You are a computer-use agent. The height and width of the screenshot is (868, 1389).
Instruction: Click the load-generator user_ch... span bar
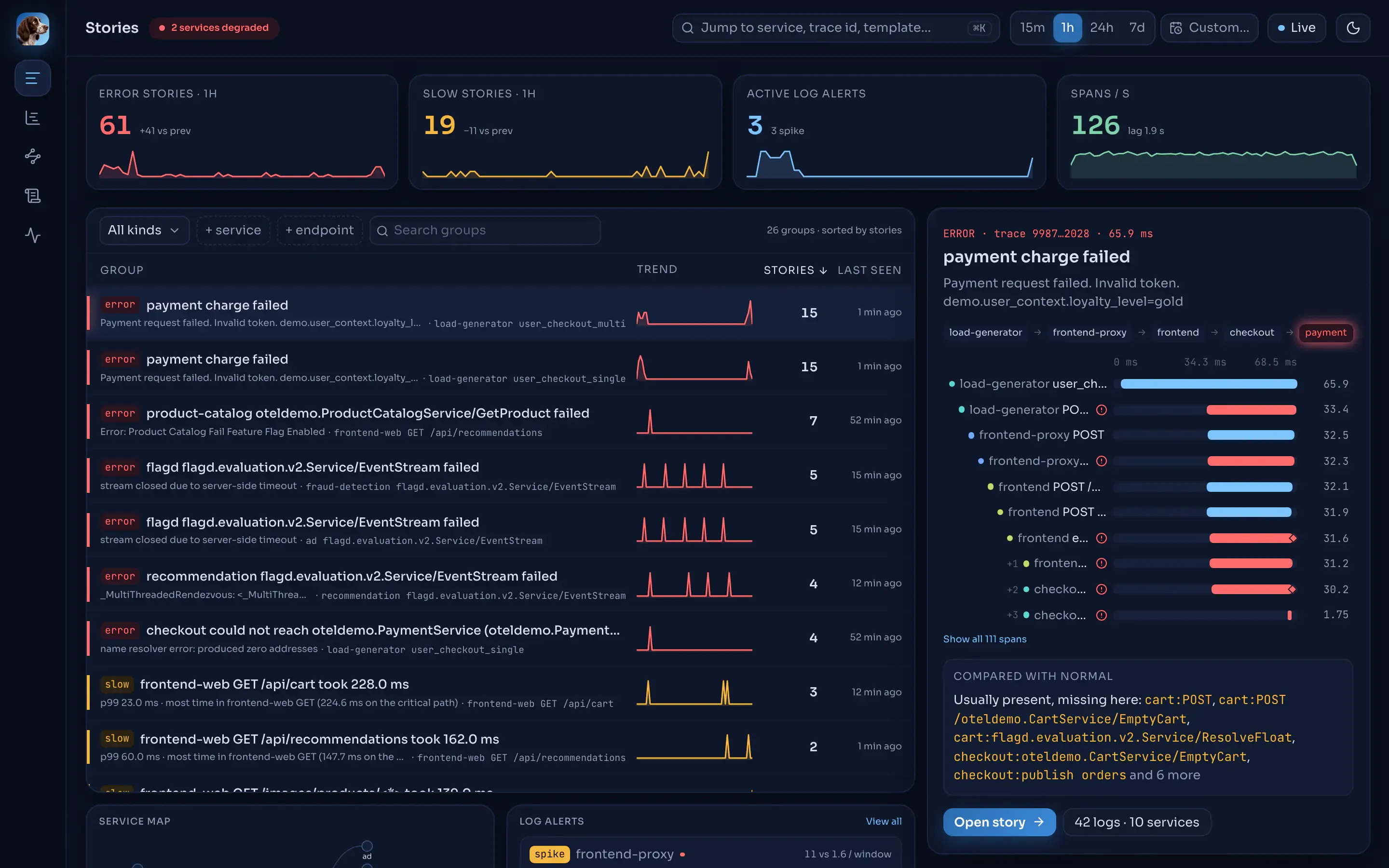[1208, 384]
